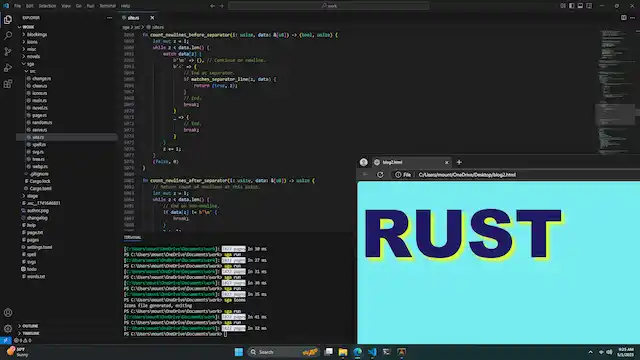Toggle the secondary side bar layout button

click(x=589, y=6)
